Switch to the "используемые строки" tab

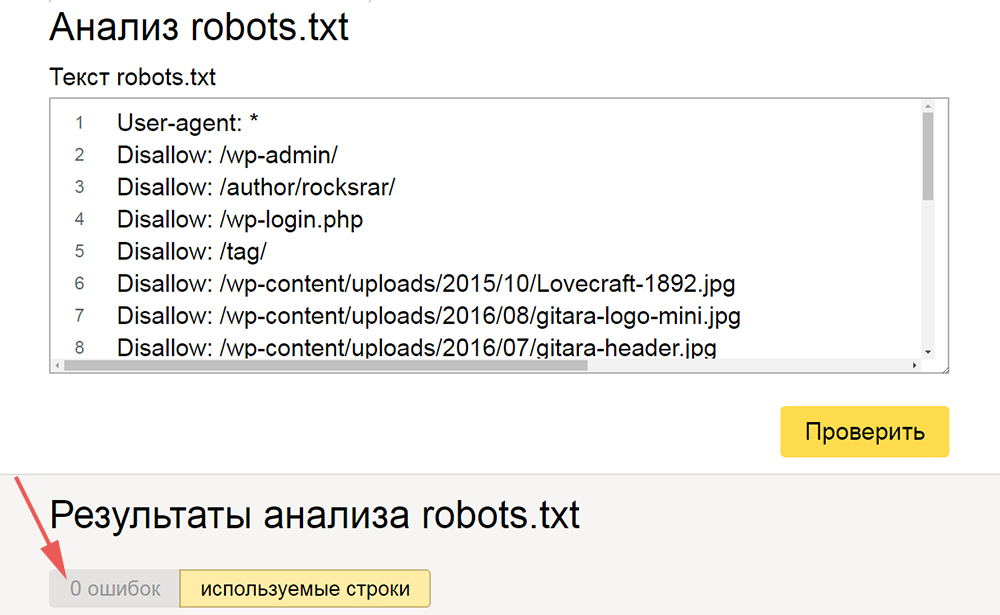point(305,589)
